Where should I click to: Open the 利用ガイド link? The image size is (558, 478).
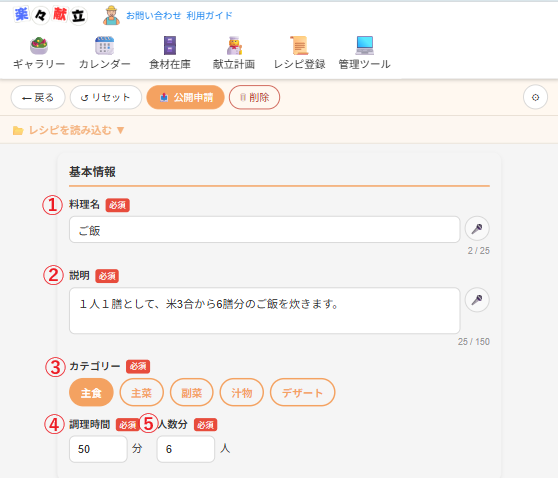coord(209,16)
